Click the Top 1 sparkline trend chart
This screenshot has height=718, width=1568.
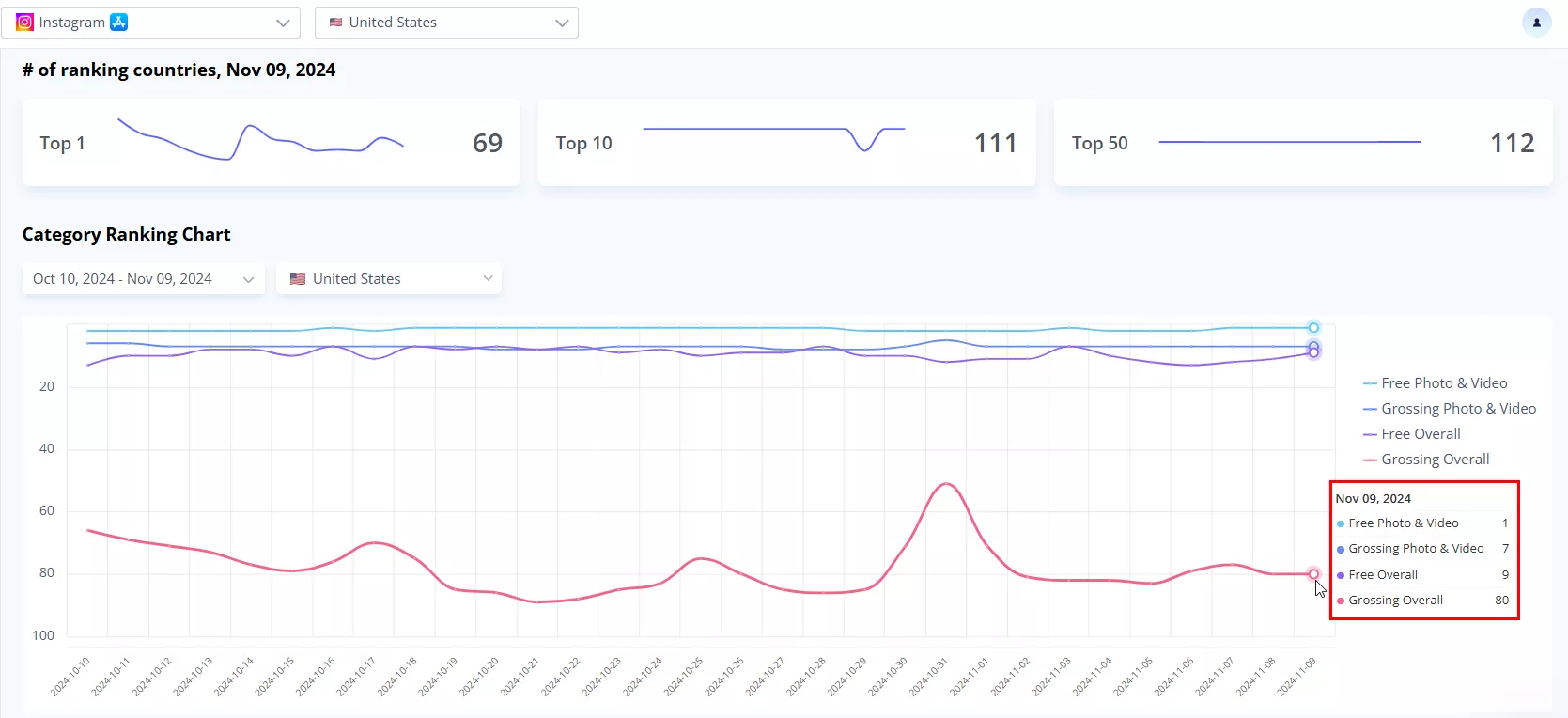[x=260, y=140]
